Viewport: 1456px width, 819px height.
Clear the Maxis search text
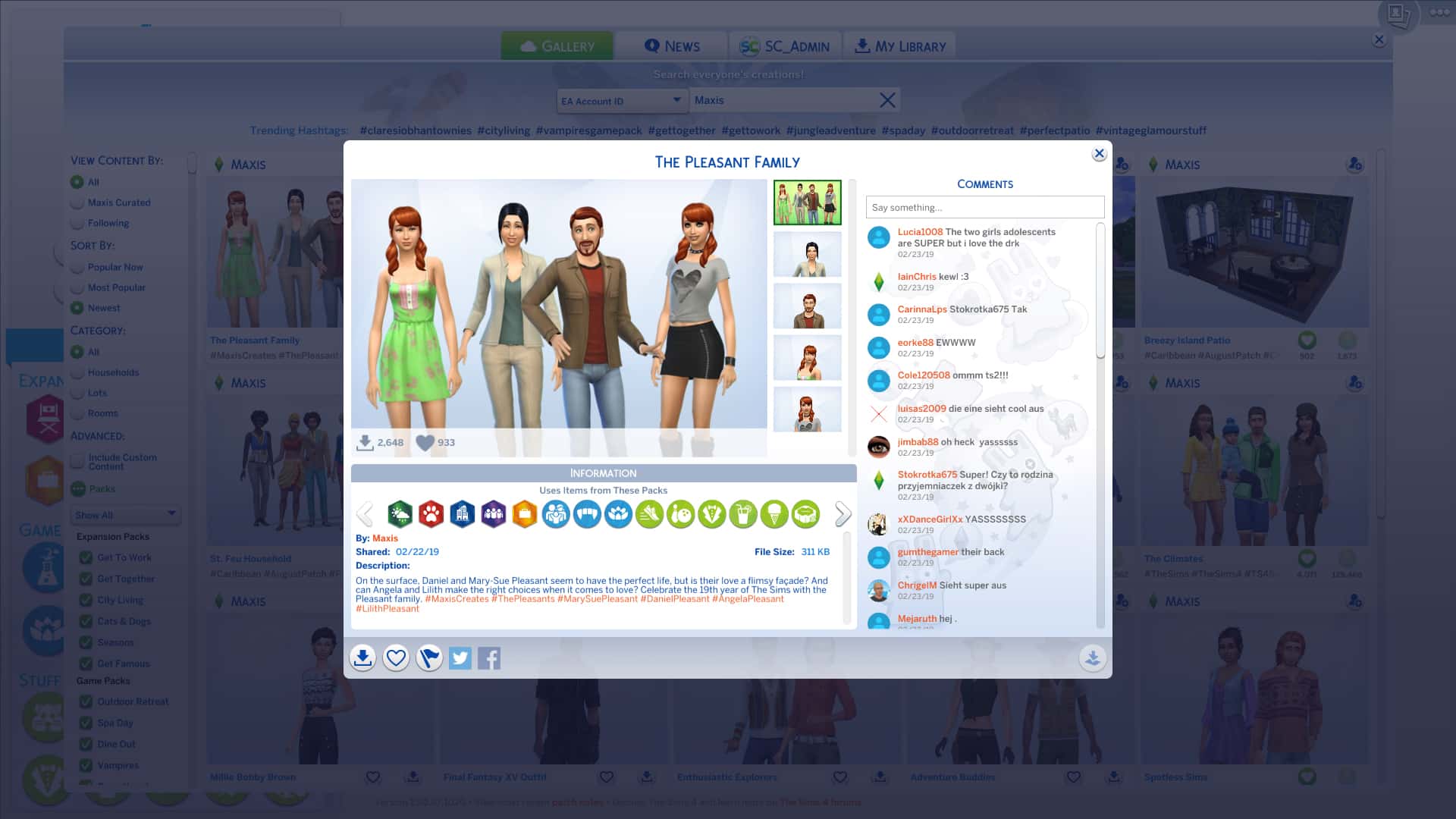887,100
